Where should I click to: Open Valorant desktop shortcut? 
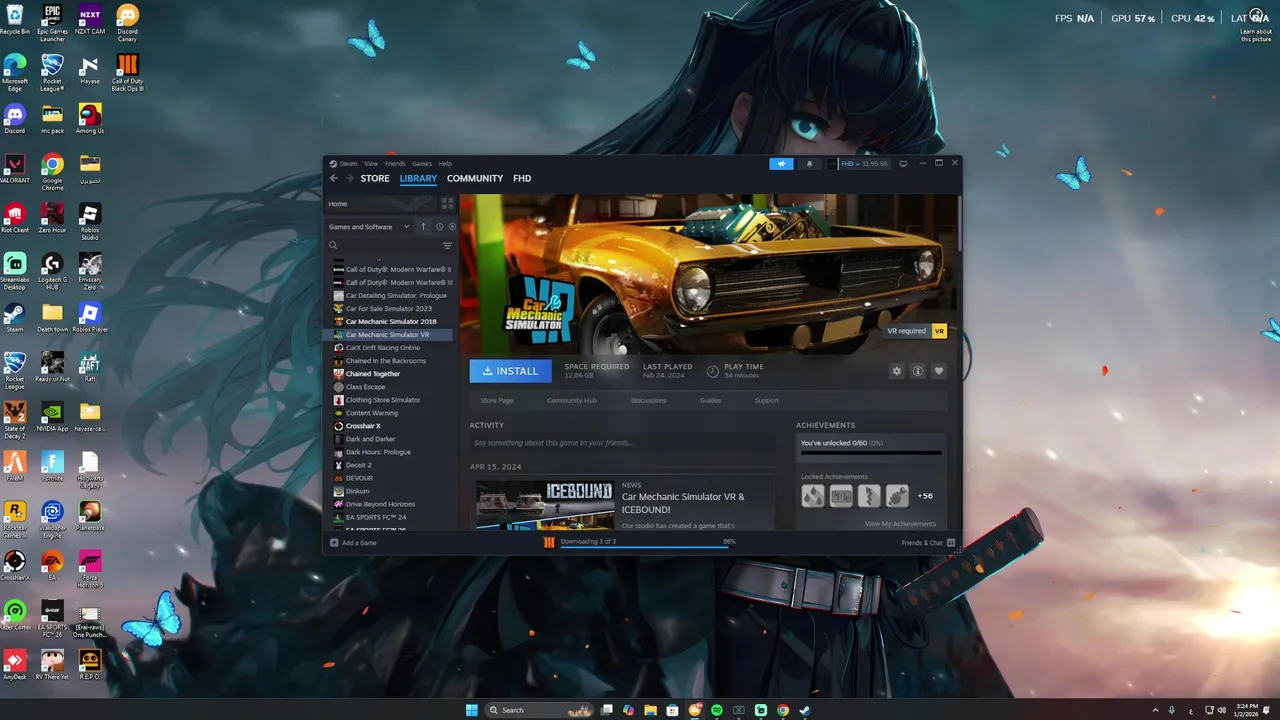coord(14,168)
